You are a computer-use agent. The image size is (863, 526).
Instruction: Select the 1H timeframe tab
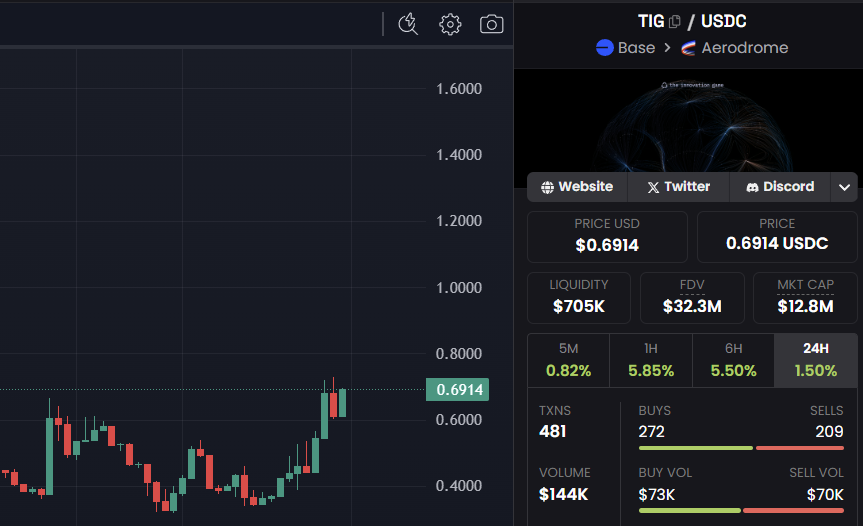pyautogui.click(x=651, y=360)
